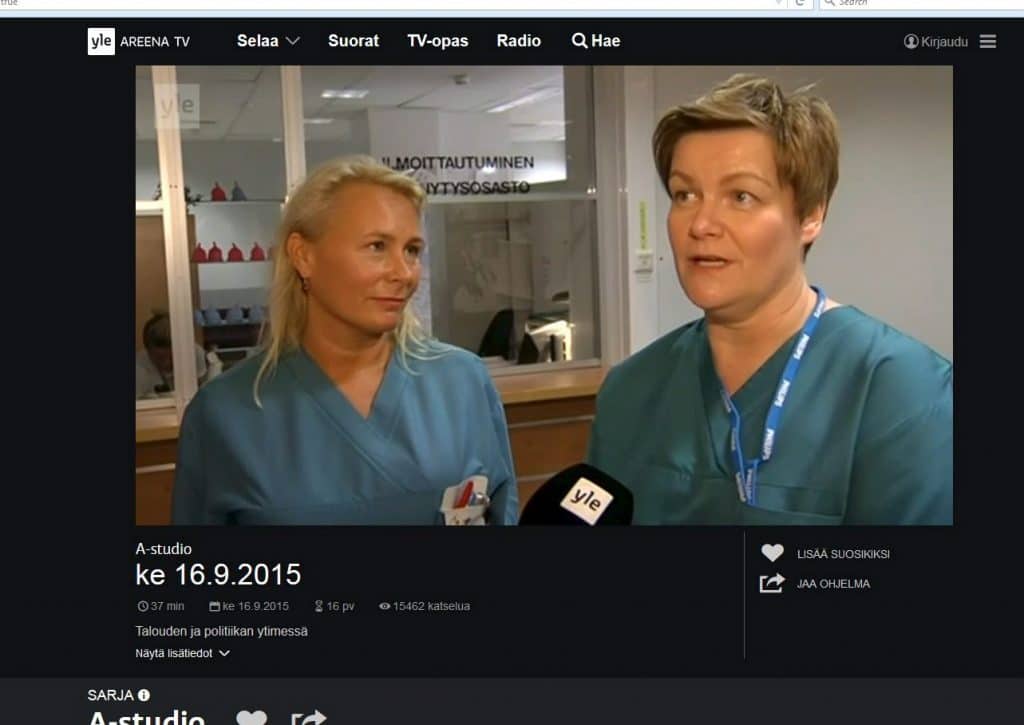This screenshot has width=1024, height=725.
Task: Toggle the series favorite heart beside A-studio
Action: (251, 718)
